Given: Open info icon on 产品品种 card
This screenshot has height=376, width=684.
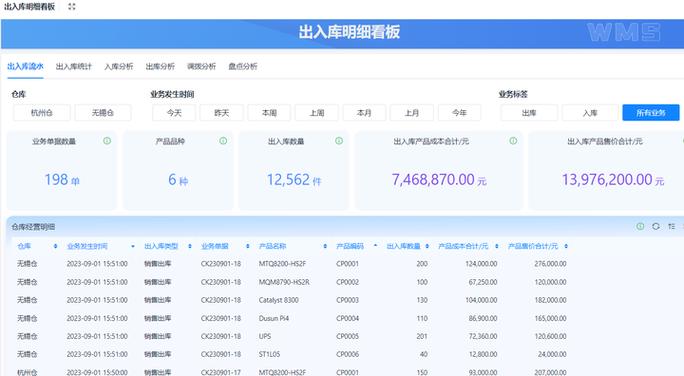Looking at the screenshot, I should coord(223,141).
